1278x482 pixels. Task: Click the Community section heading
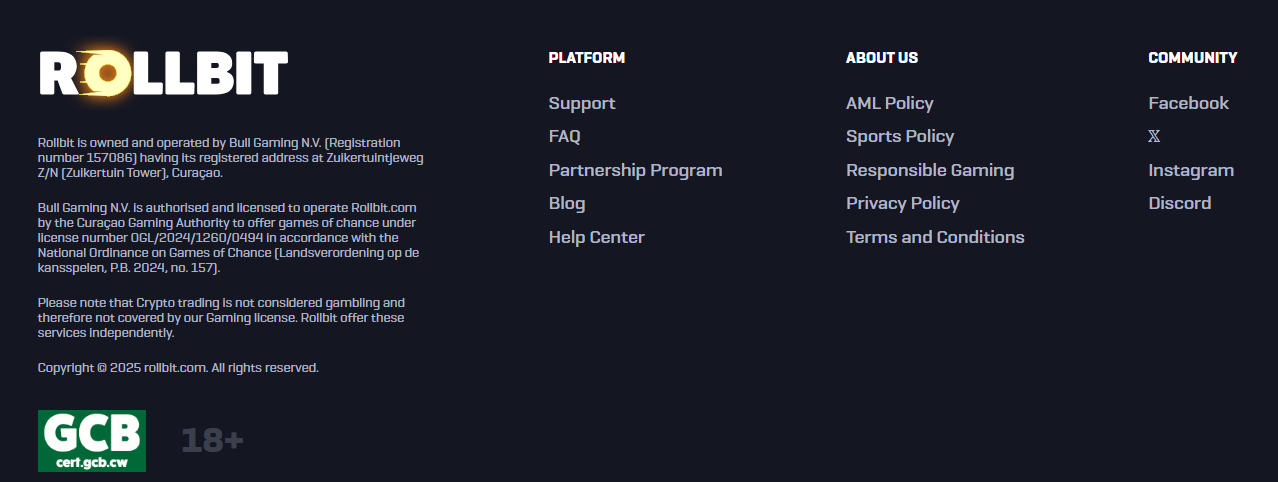point(1192,58)
